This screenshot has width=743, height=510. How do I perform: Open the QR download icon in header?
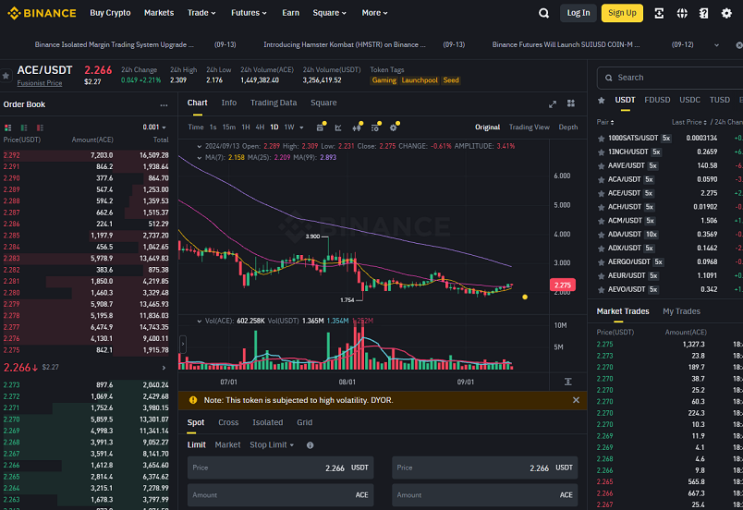[x=659, y=13]
